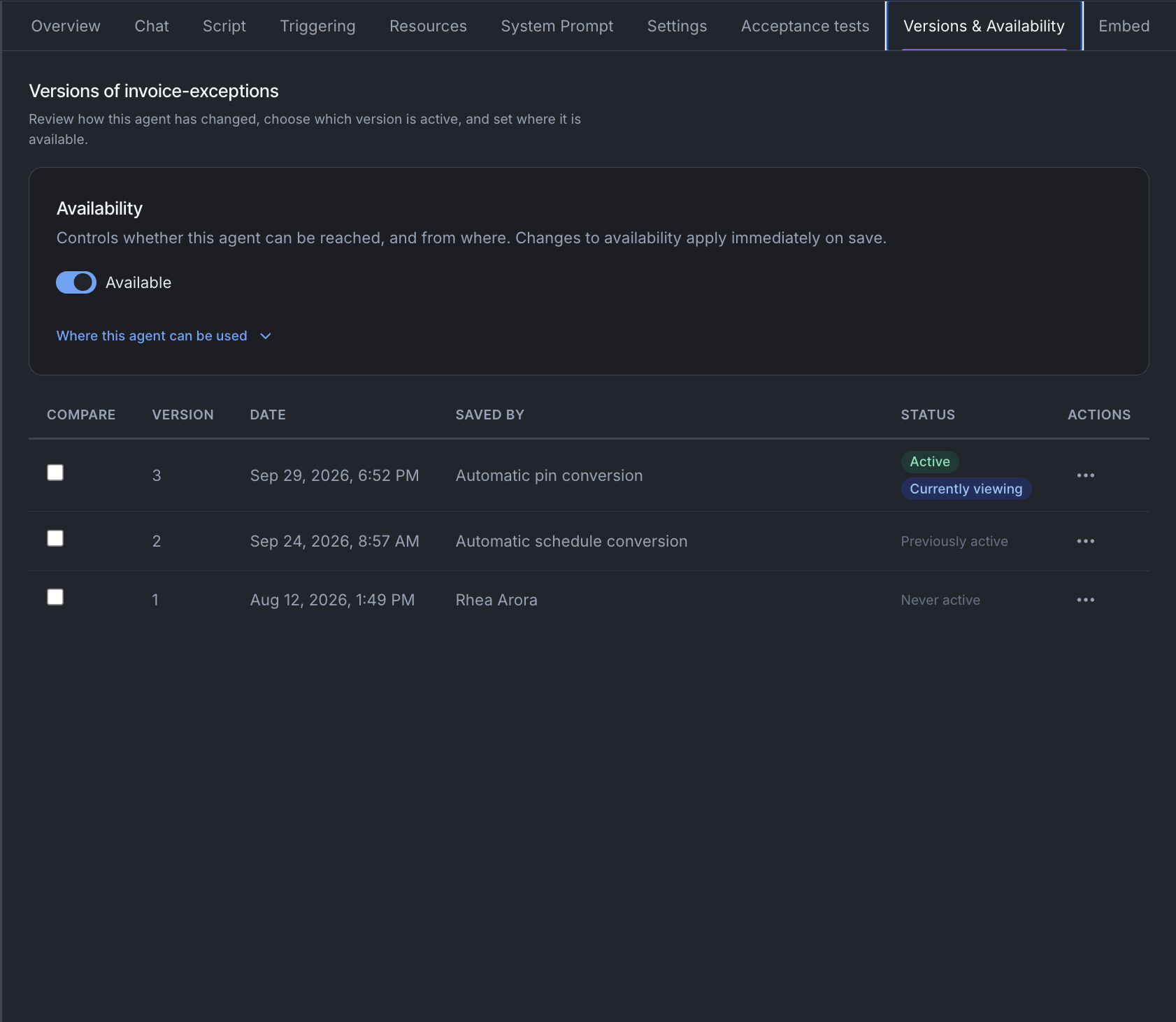This screenshot has height=1022, width=1176.
Task: Open the Triggering tab
Action: (x=317, y=26)
